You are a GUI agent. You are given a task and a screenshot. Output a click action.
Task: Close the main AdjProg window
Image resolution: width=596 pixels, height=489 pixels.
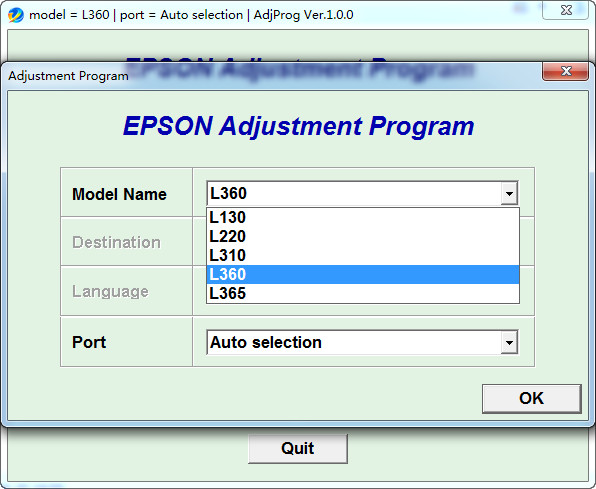[x=565, y=10]
